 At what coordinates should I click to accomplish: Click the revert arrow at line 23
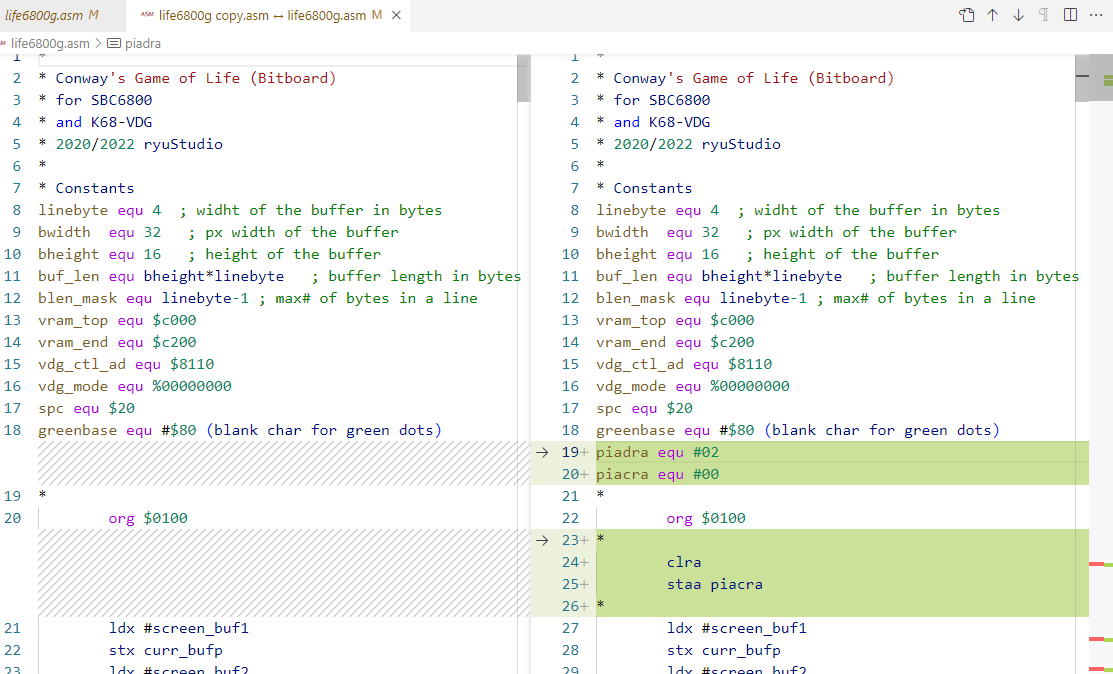coord(542,541)
